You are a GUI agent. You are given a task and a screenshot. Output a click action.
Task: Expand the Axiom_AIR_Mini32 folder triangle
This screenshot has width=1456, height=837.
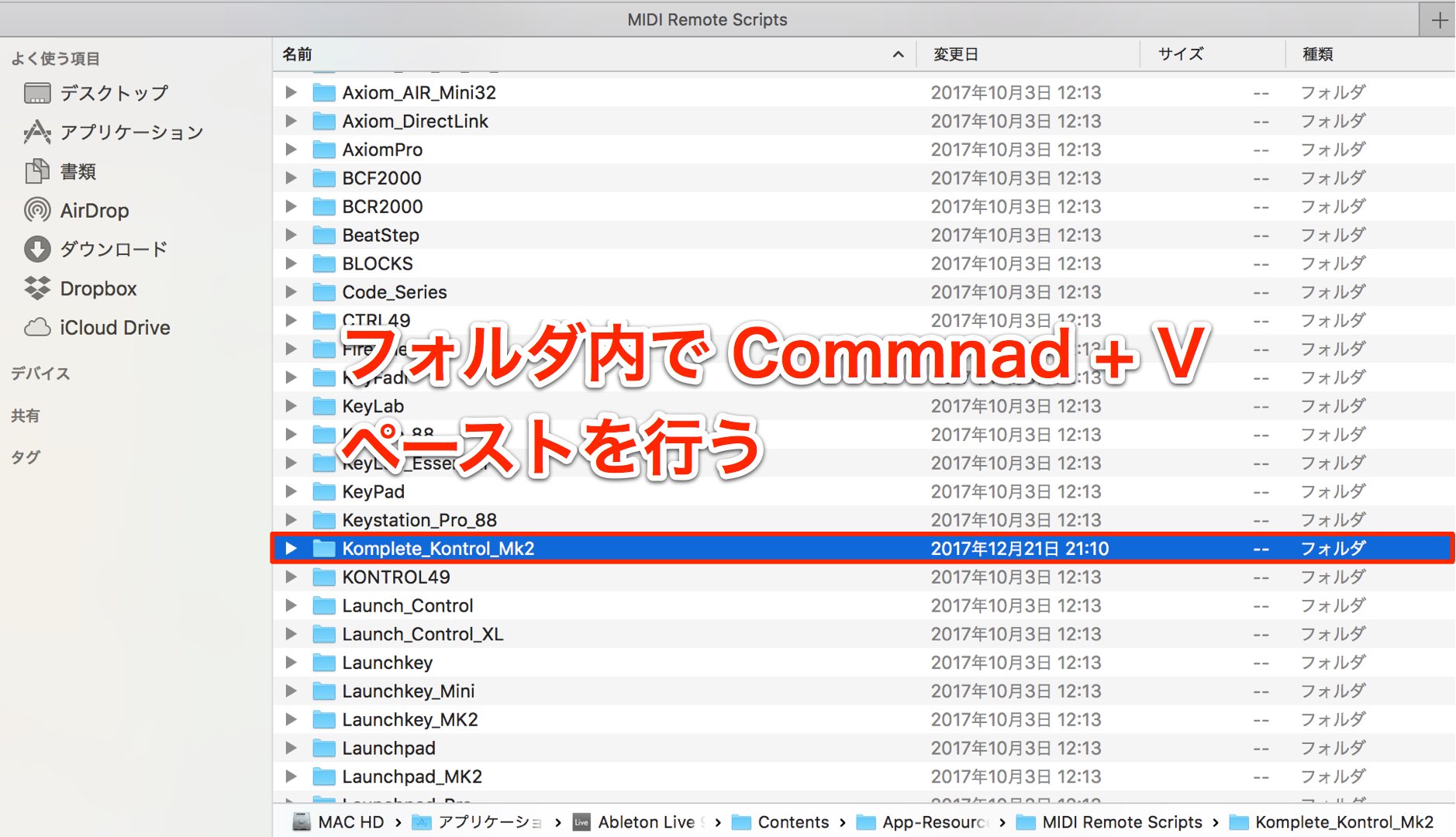click(x=292, y=92)
